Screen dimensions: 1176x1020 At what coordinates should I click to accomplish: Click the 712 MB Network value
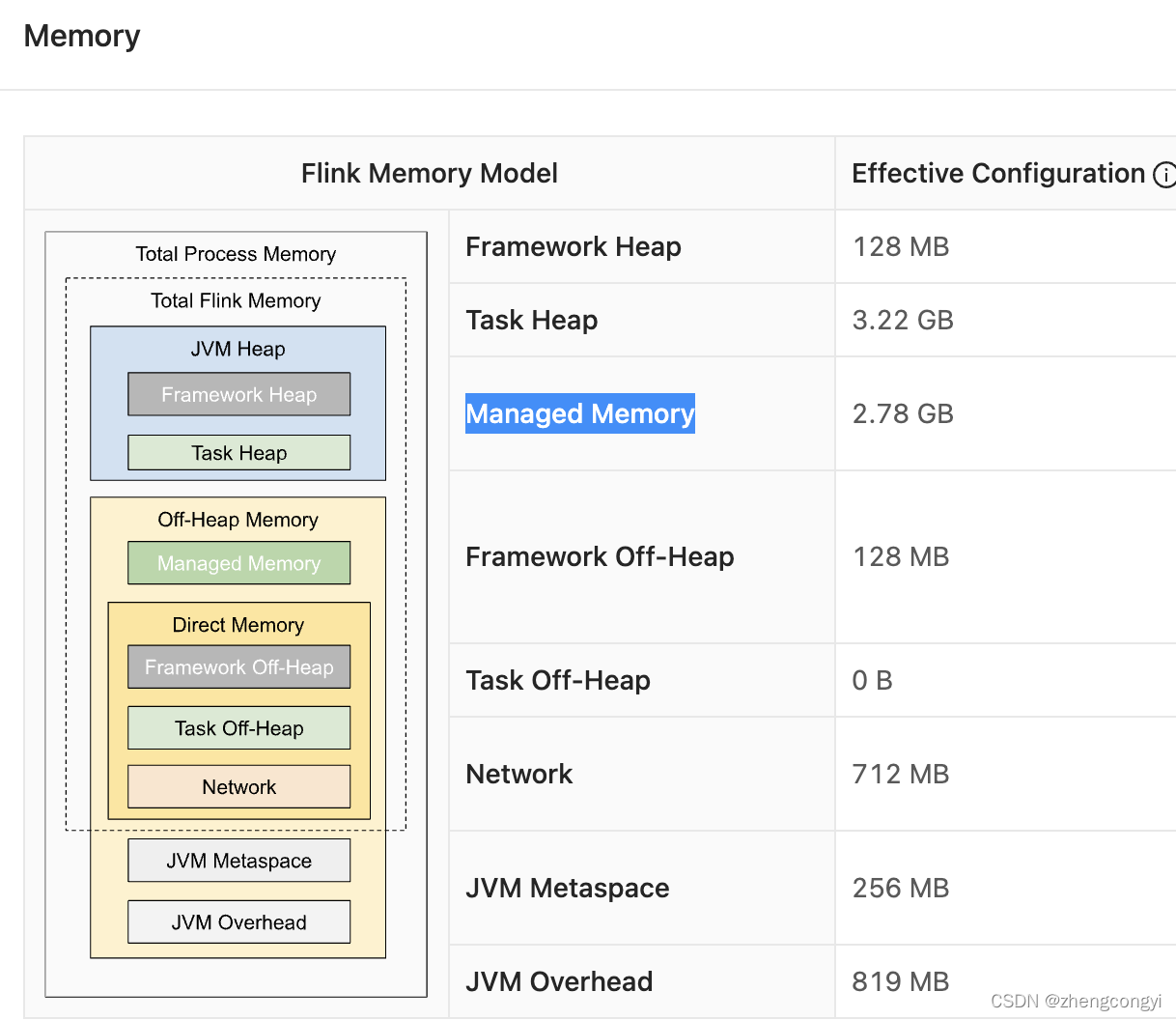[901, 775]
